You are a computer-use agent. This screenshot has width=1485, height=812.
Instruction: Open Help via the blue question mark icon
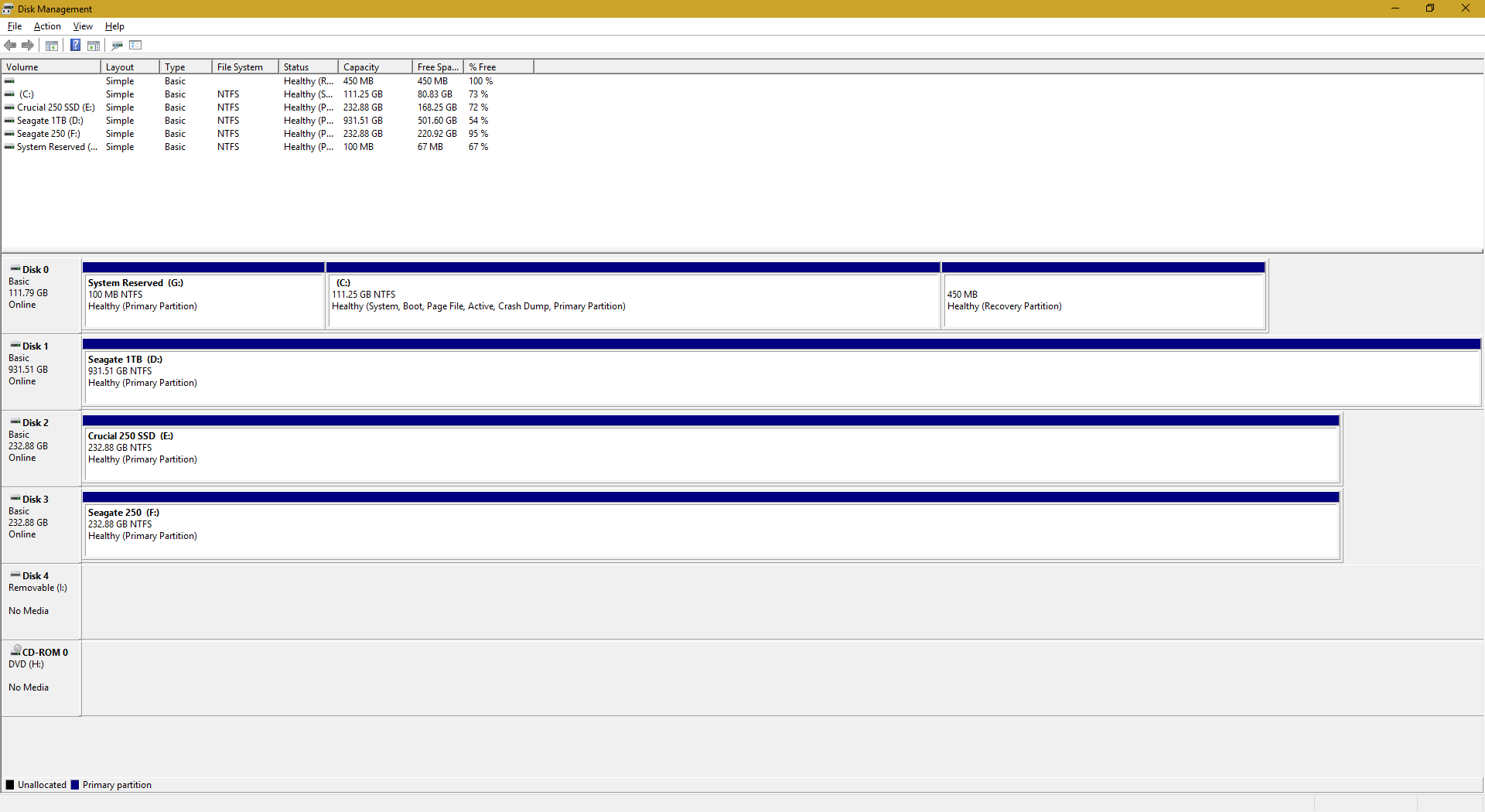(75, 46)
